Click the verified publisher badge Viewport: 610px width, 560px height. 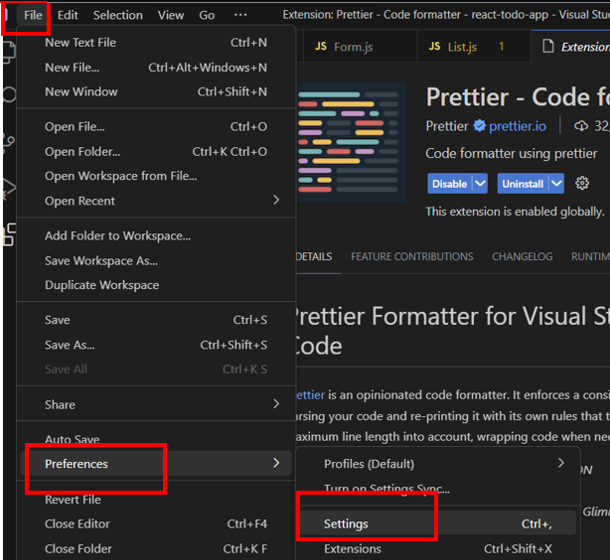[479, 126]
